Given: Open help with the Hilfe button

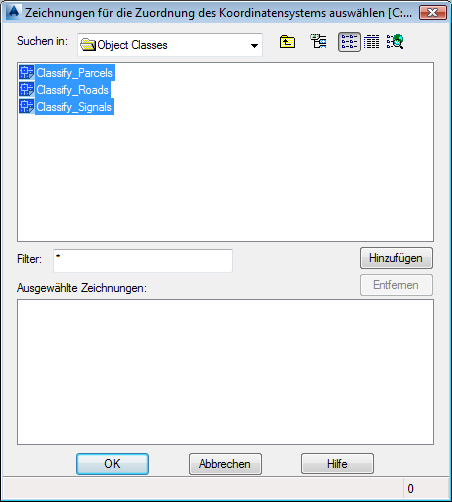Looking at the screenshot, I should (x=337, y=464).
